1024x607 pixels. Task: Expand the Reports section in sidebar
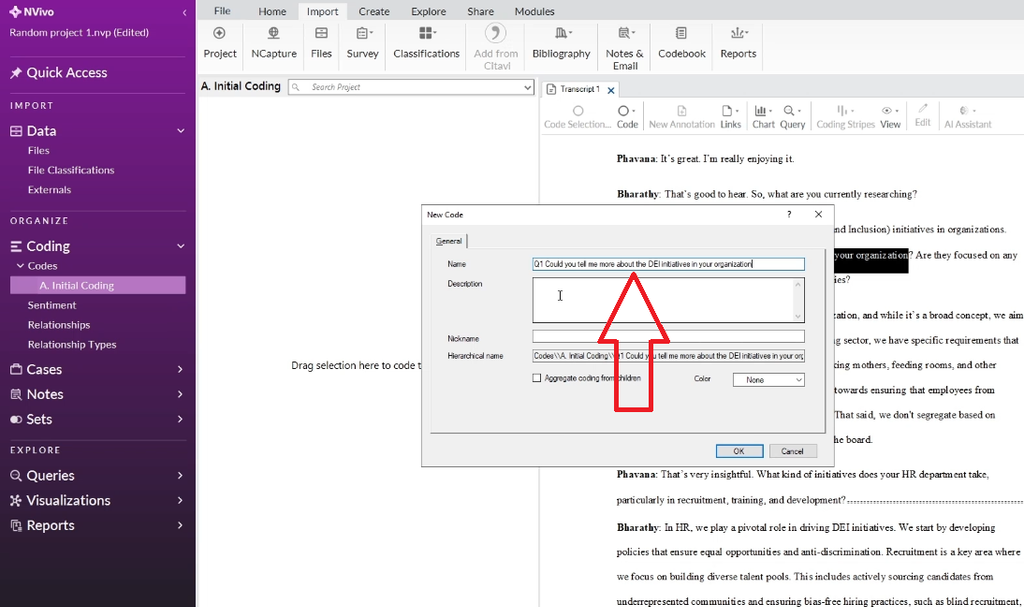[180, 525]
